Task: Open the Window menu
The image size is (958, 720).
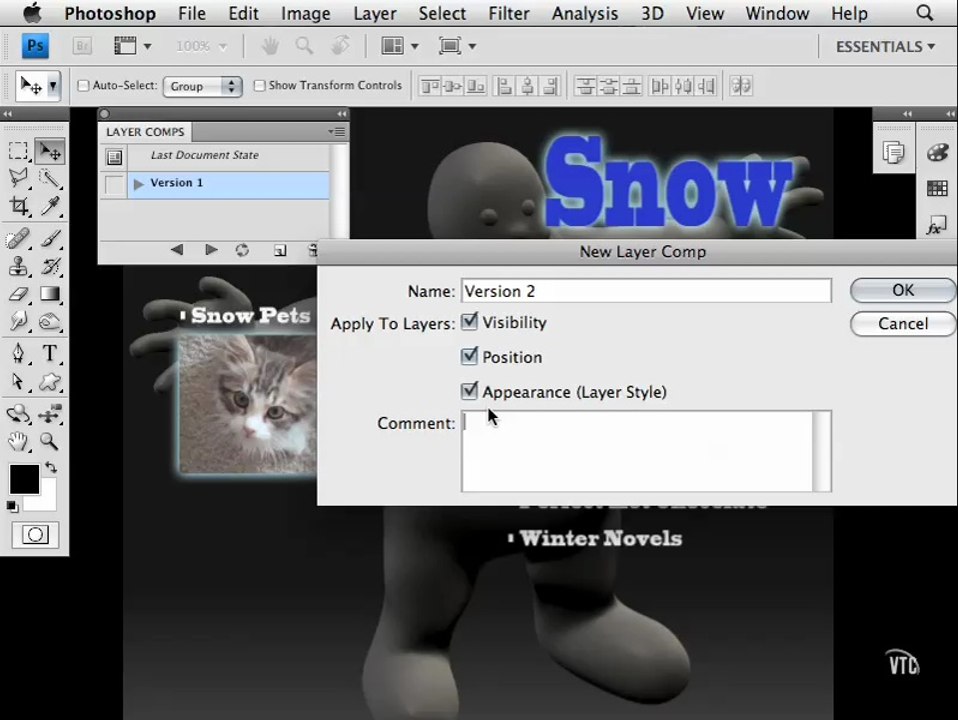Action: click(x=777, y=13)
